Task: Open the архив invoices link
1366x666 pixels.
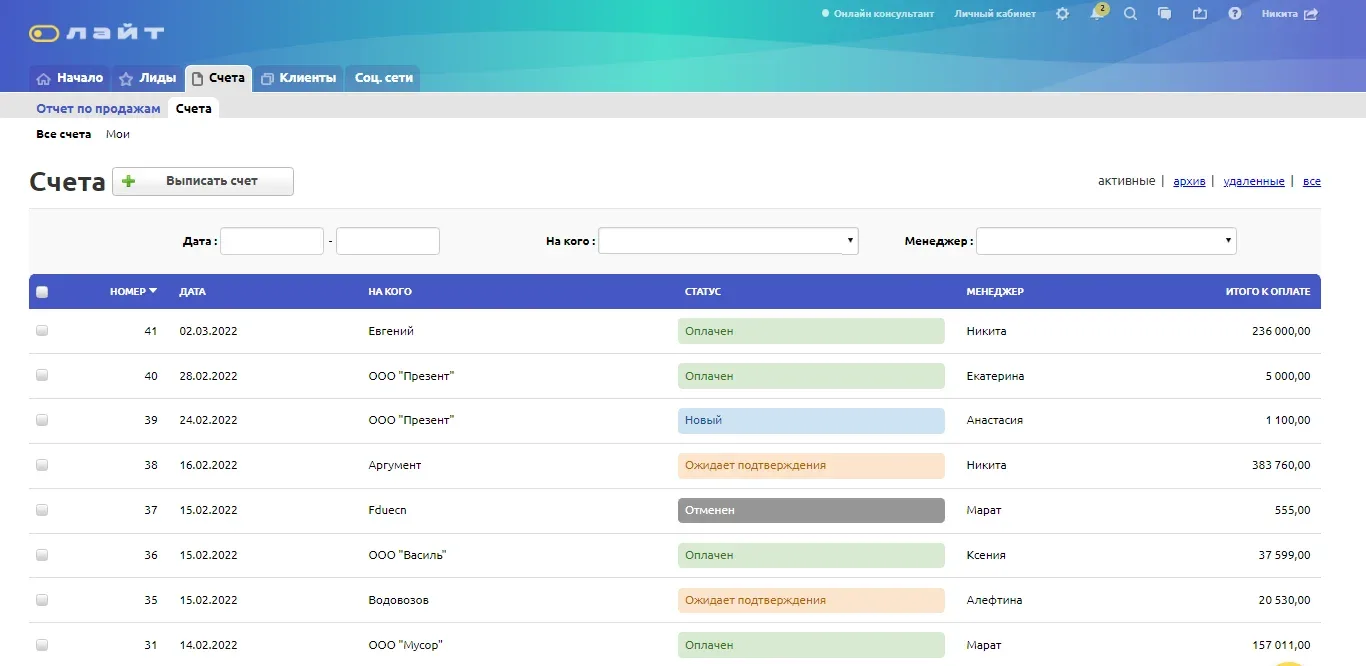Action: 1189,181
